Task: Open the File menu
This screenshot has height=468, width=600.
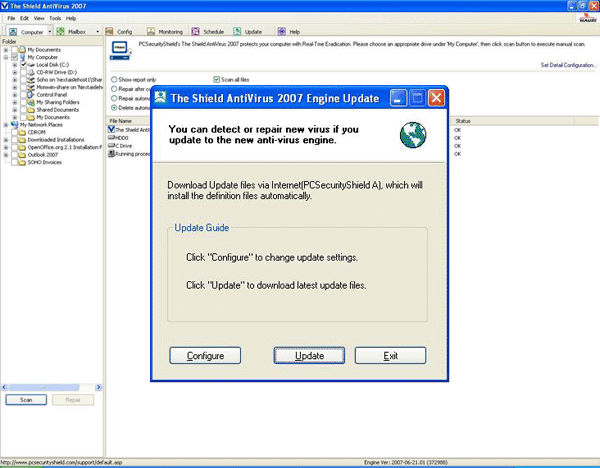Action: (11, 18)
